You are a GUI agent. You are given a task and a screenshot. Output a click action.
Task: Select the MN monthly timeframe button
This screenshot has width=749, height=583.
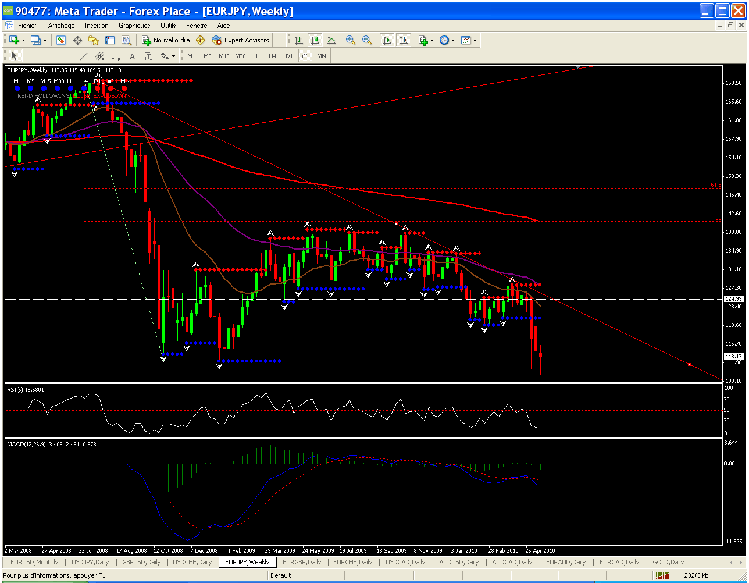322,55
